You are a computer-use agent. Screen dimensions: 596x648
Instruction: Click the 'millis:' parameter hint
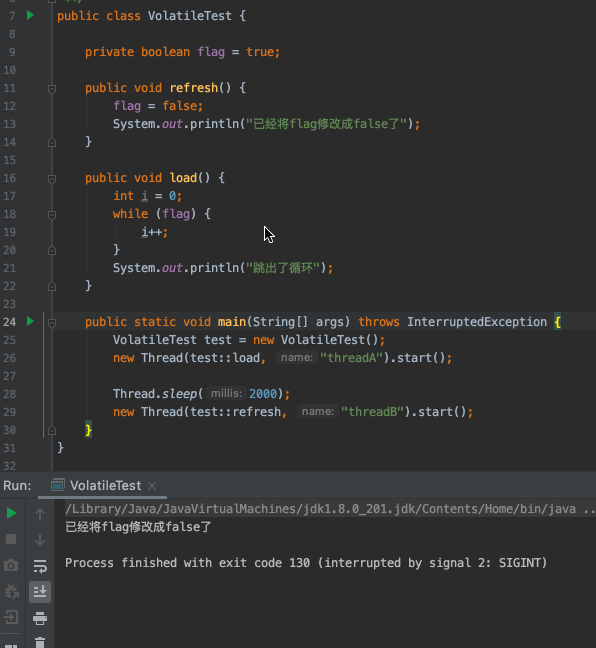pyautogui.click(x=226, y=393)
